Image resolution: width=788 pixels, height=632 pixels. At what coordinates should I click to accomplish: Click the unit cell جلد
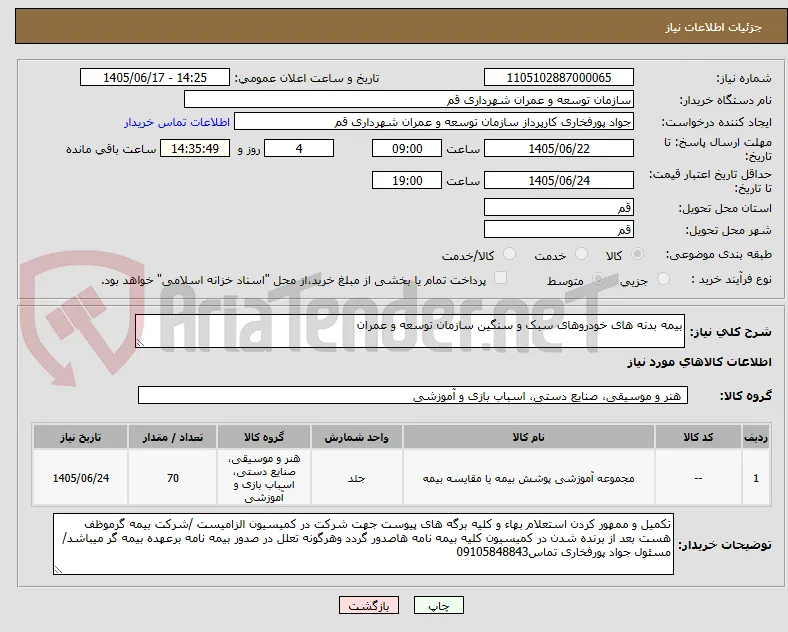click(x=357, y=478)
